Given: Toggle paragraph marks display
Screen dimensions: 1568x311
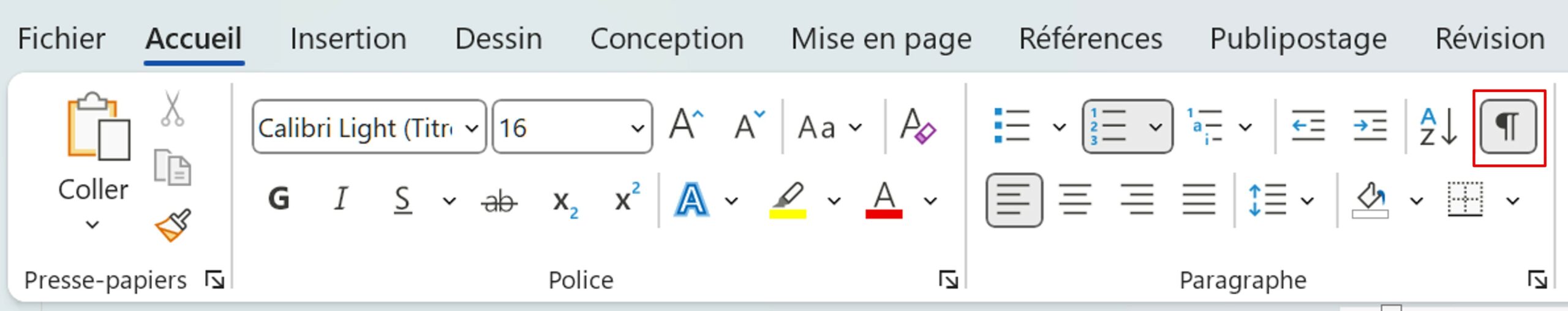Looking at the screenshot, I should coord(1508,127).
